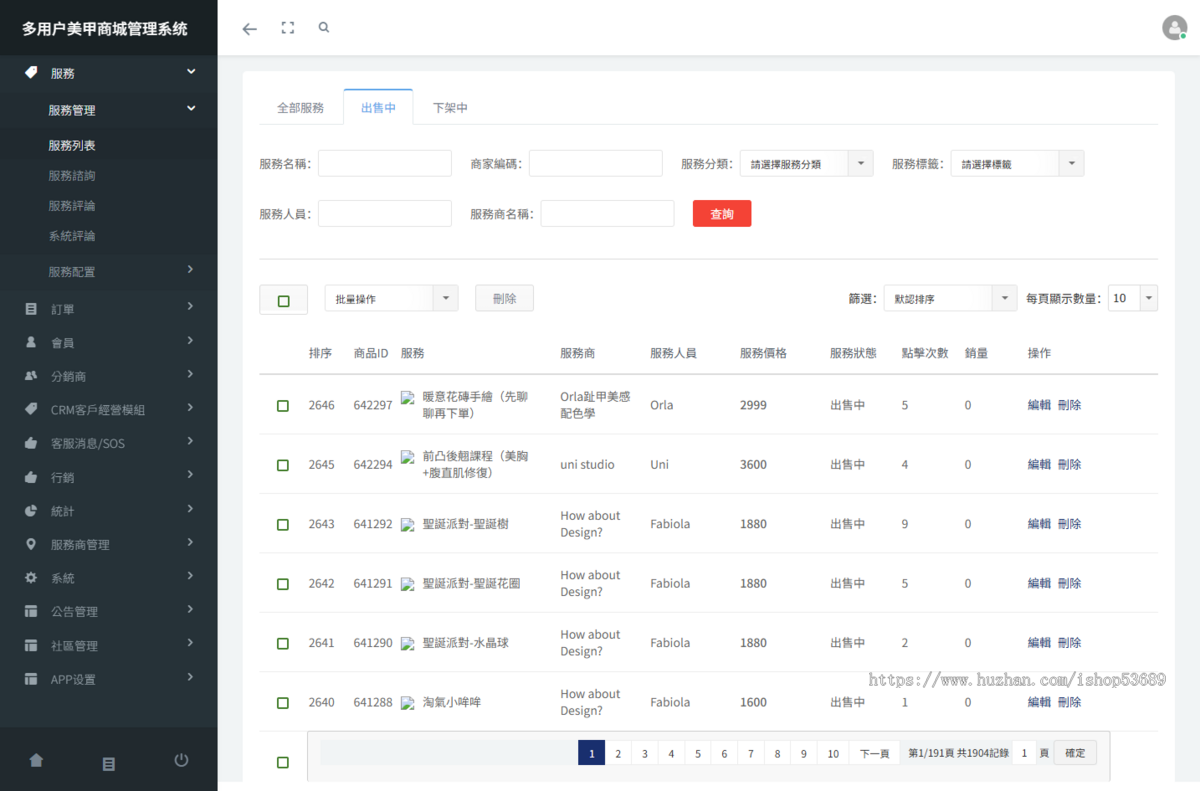Image resolution: width=1200 pixels, height=791 pixels.
Task: Click the red 查詢 button
Action: click(x=722, y=213)
